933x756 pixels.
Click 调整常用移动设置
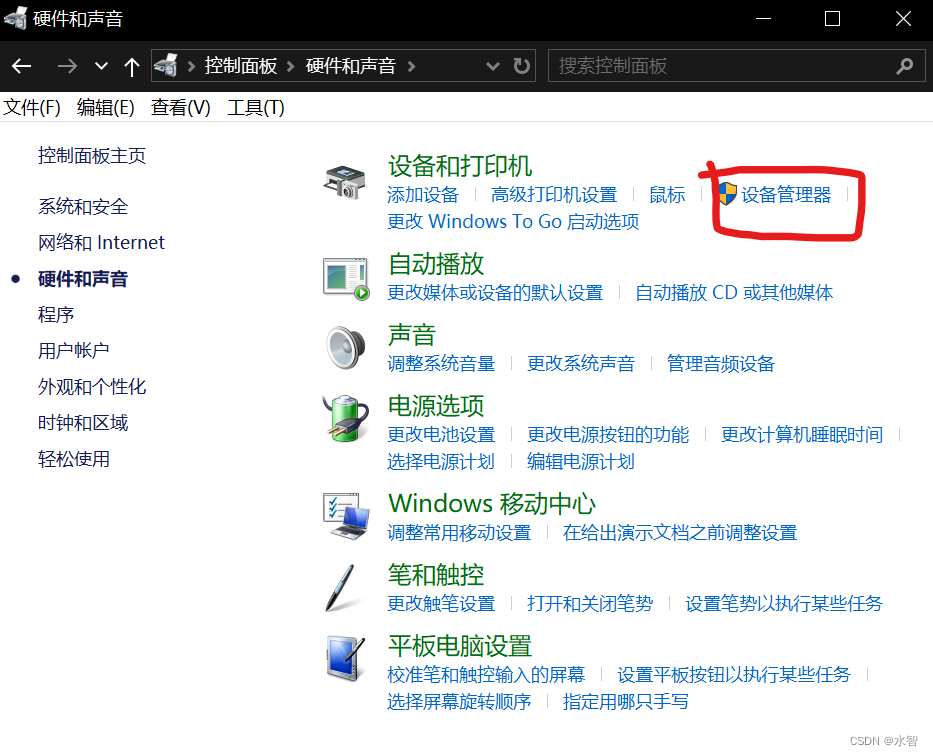(x=459, y=532)
